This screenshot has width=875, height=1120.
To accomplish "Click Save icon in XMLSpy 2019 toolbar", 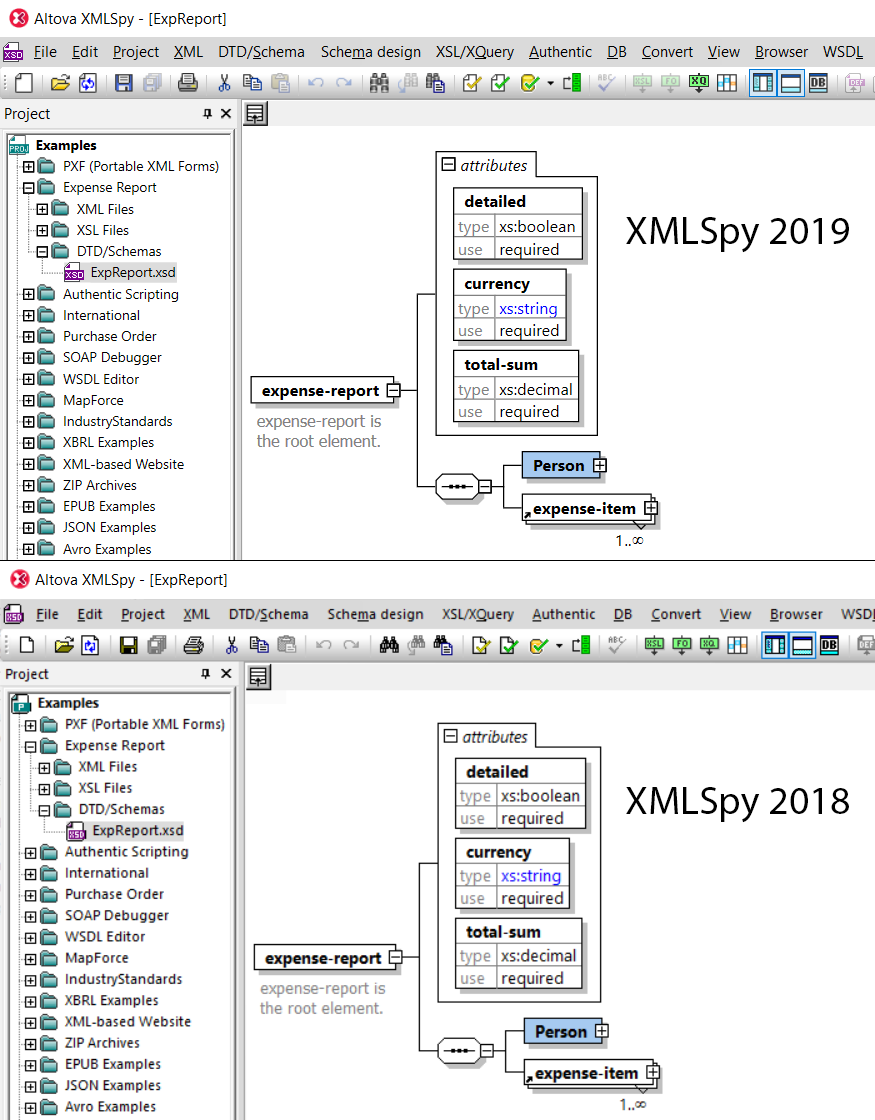I will click(x=123, y=83).
